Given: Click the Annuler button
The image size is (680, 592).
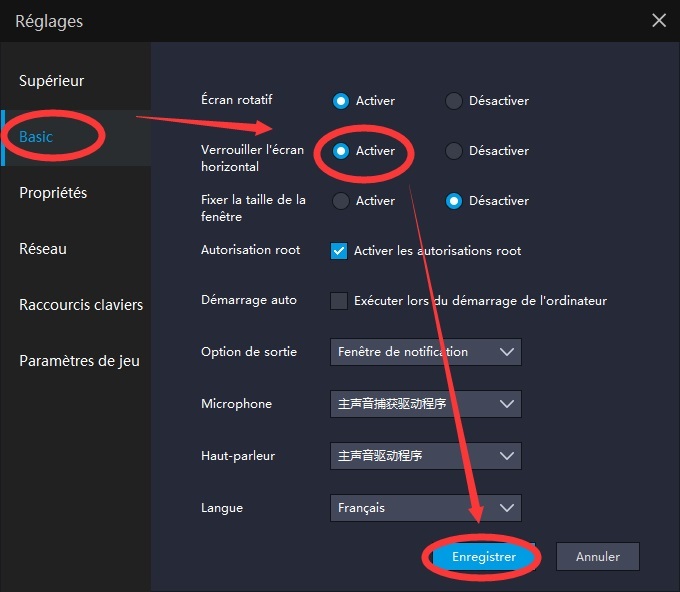Looking at the screenshot, I should [x=597, y=557].
